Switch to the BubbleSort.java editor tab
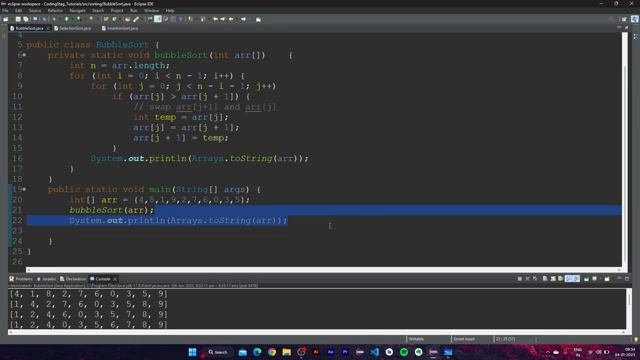Image resolution: width=640 pixels, height=360 pixels. pyautogui.click(x=29, y=28)
